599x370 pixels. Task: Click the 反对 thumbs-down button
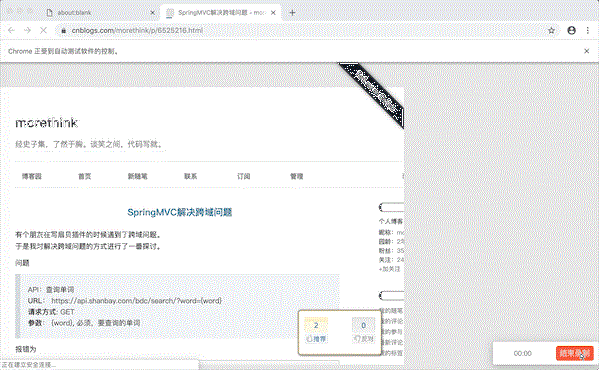coord(363,339)
